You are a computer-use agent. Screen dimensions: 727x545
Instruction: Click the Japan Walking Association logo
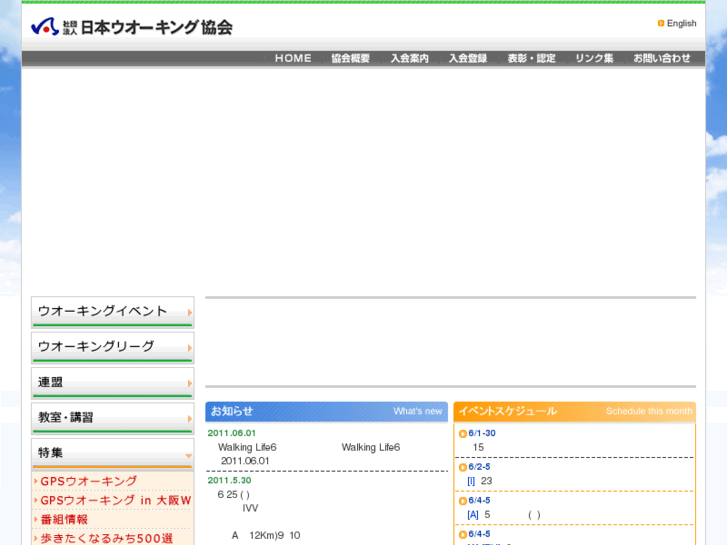click(131, 27)
